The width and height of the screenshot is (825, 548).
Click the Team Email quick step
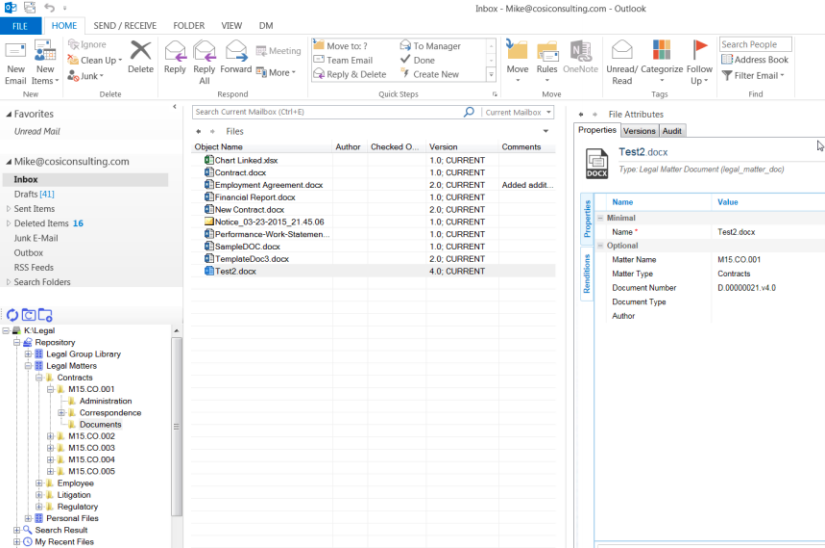click(x=343, y=60)
